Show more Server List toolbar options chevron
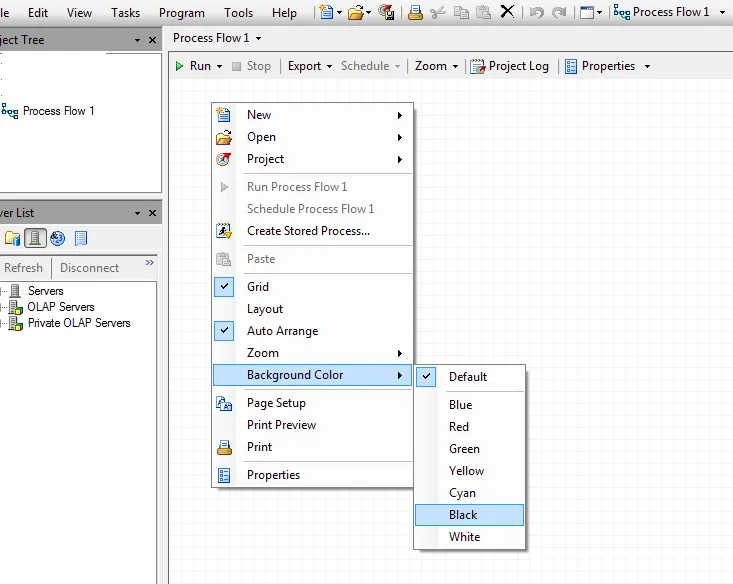This screenshot has width=733, height=584. 150,262
